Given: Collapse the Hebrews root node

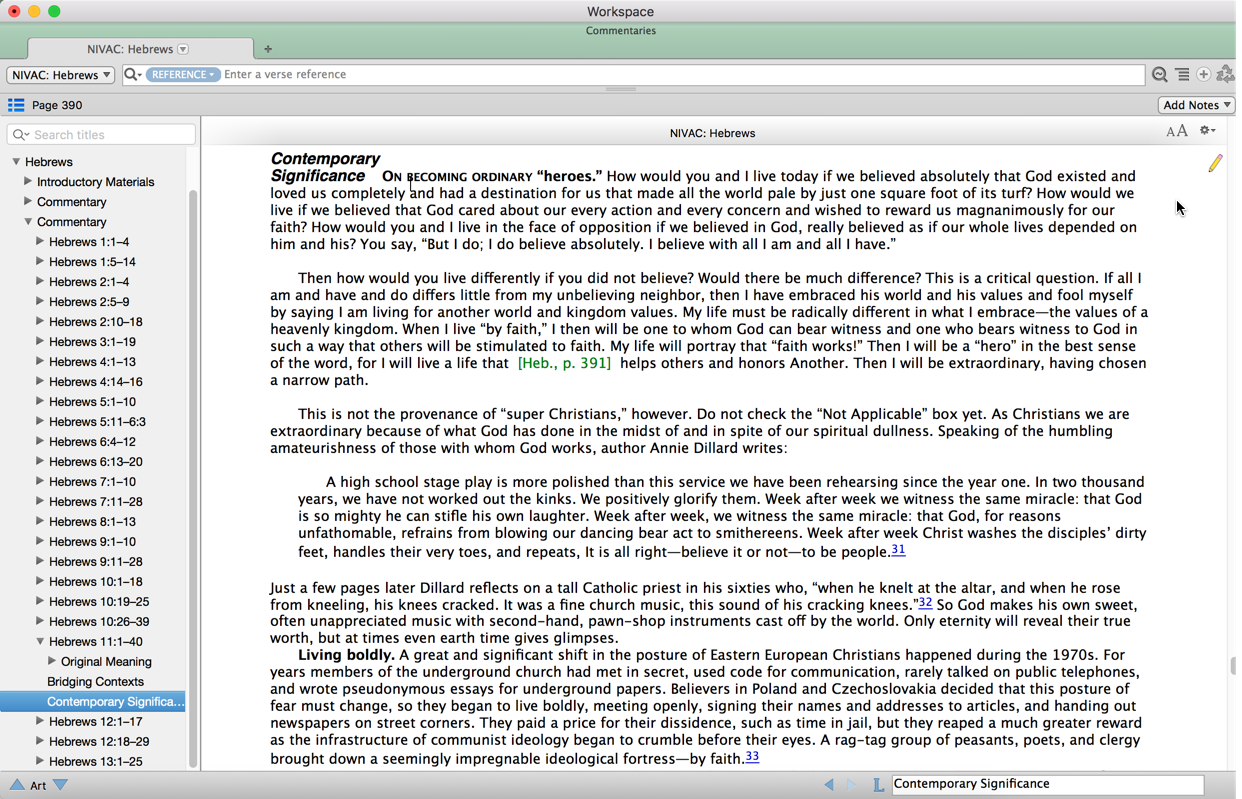Looking at the screenshot, I should point(16,161).
